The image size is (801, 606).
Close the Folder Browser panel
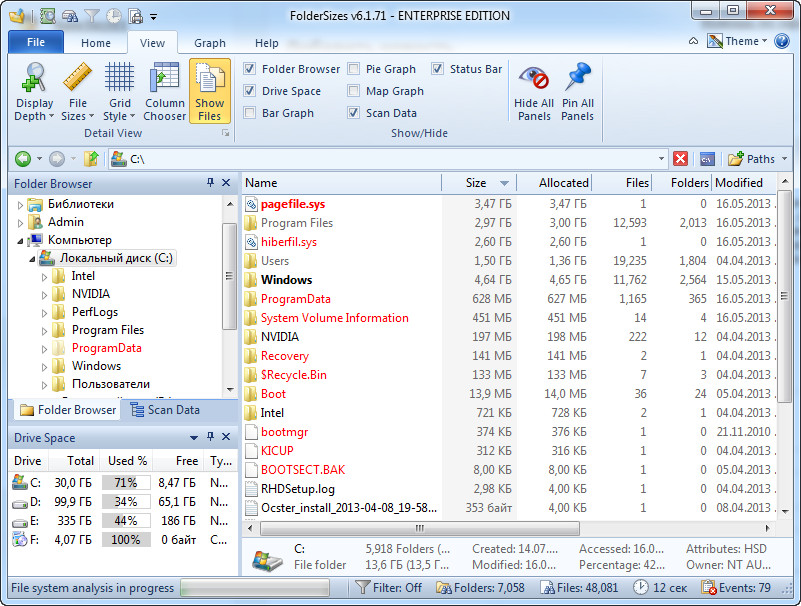click(x=226, y=182)
